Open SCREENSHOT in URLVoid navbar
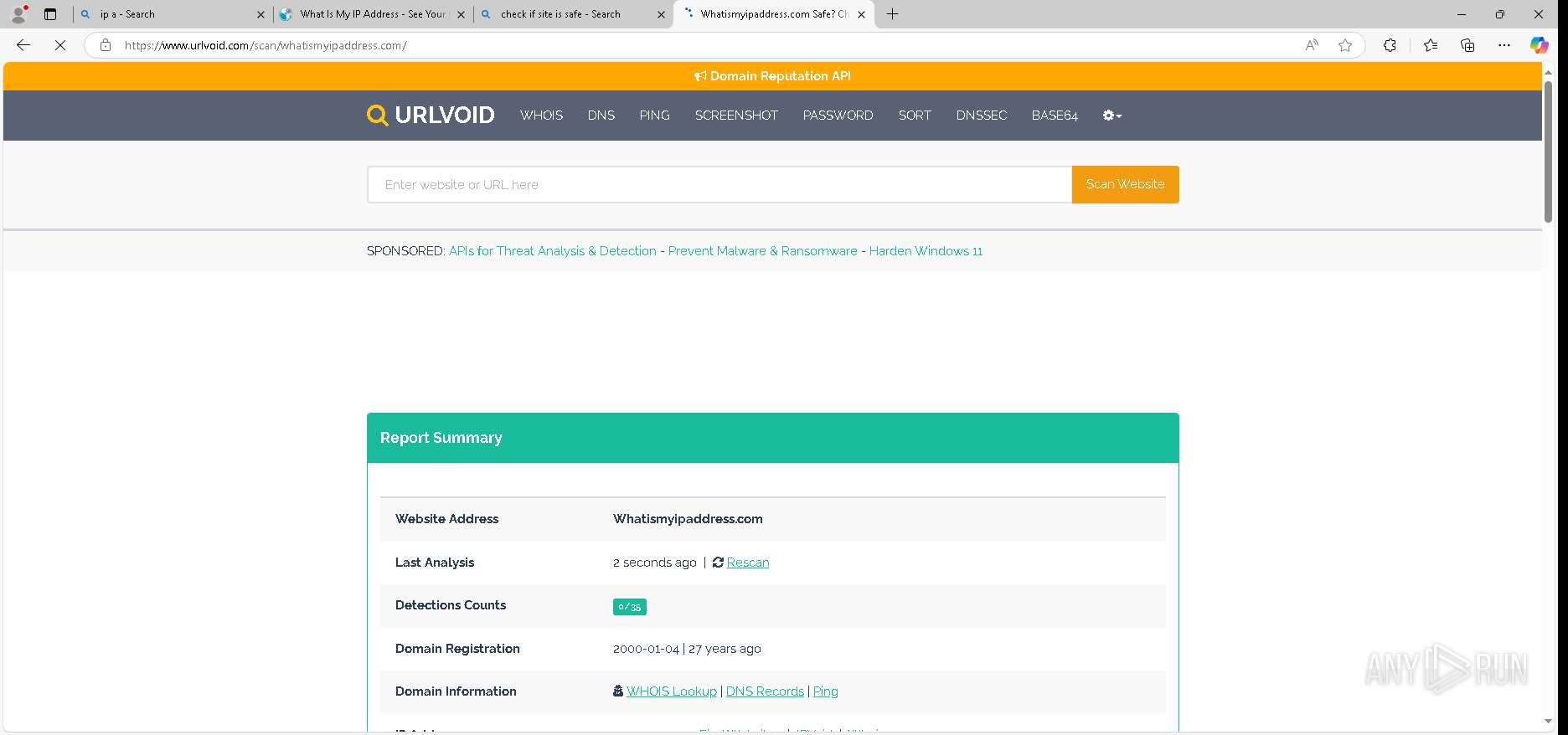Image resolution: width=1568 pixels, height=735 pixels. tap(736, 116)
